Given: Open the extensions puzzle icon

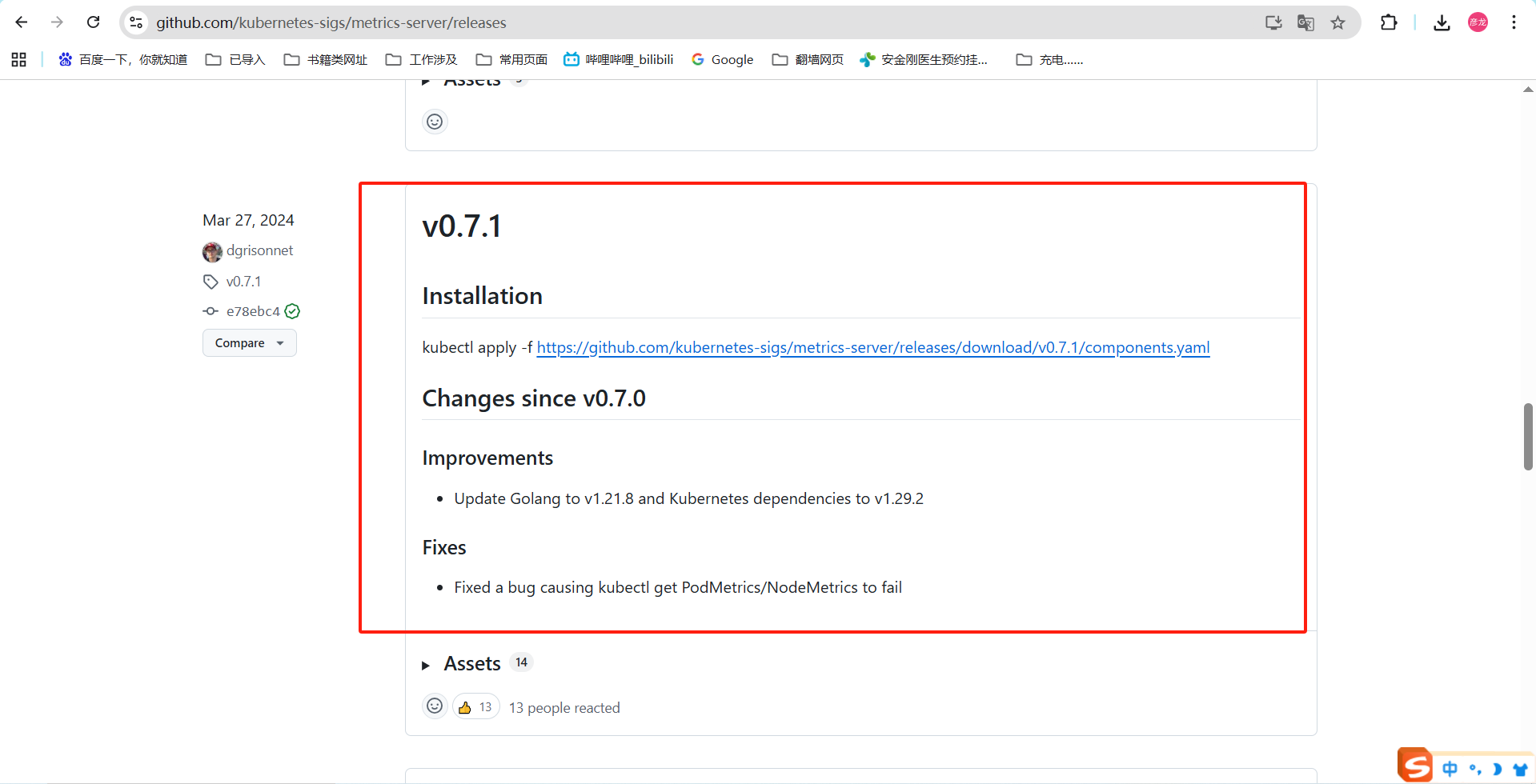Looking at the screenshot, I should (1389, 22).
